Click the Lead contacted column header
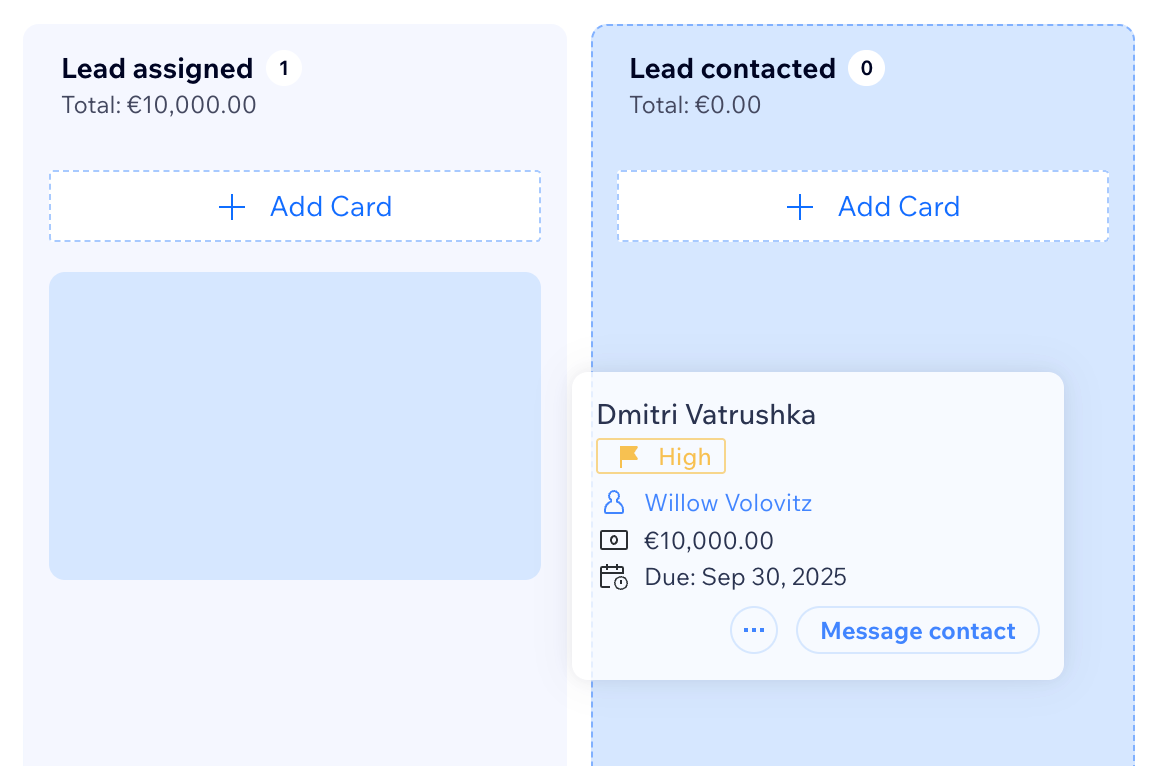 click(x=732, y=68)
